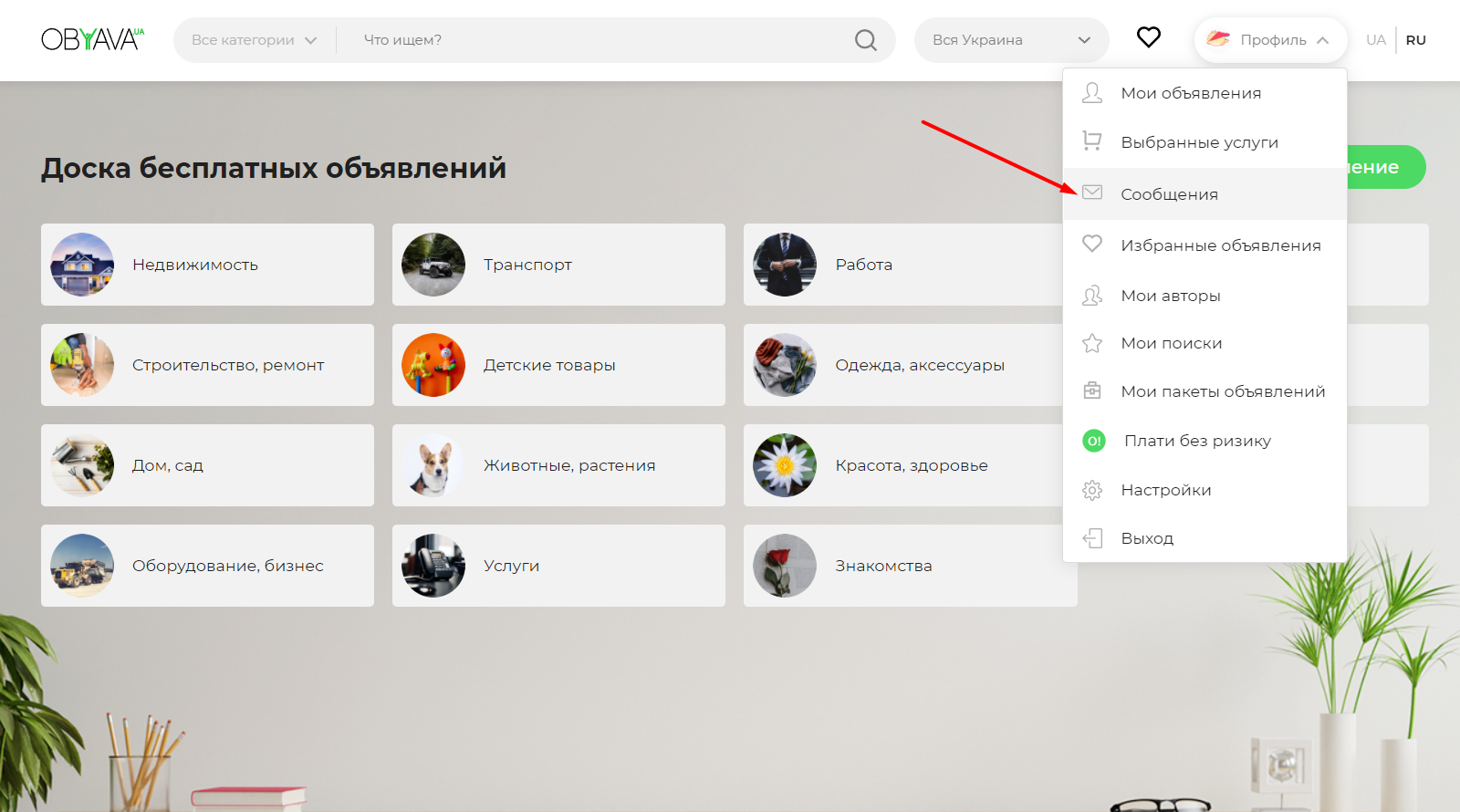Select the RU language option
Viewport: 1460px width, 812px height.
point(1415,40)
